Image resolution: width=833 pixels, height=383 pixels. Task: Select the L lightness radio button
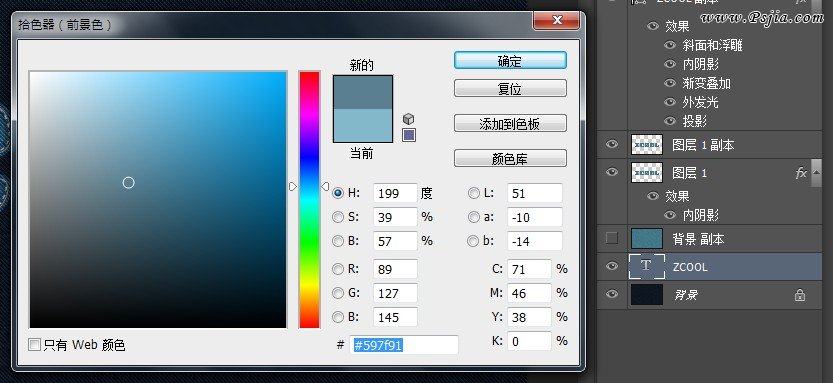pyautogui.click(x=473, y=193)
